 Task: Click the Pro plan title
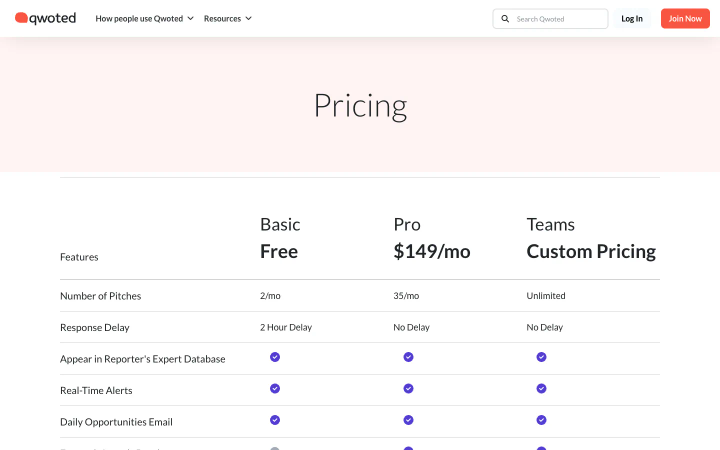coord(407,225)
